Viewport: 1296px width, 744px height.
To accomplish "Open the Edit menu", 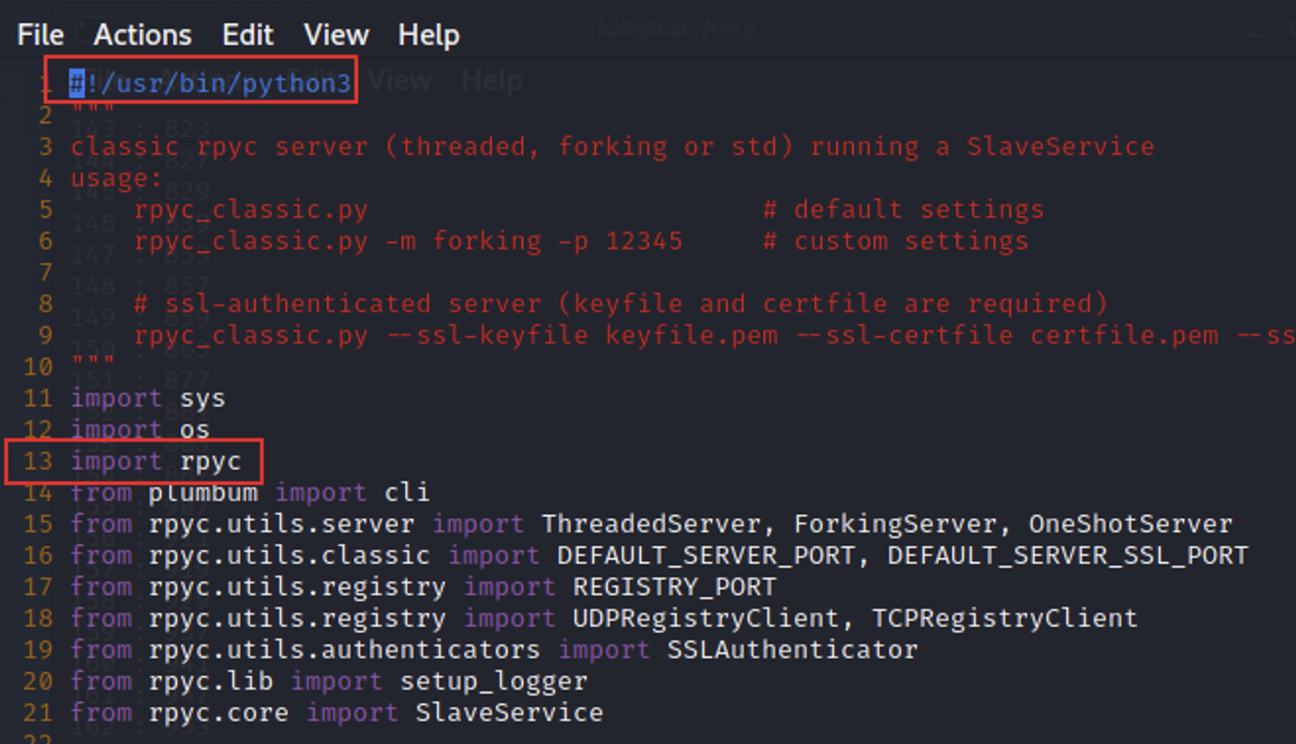I will pyautogui.click(x=248, y=35).
